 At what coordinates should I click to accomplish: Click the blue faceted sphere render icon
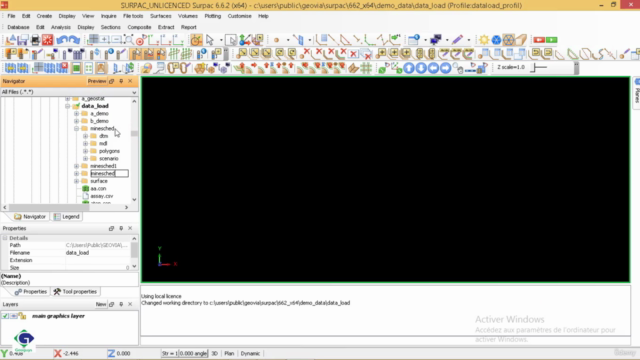click(496, 40)
